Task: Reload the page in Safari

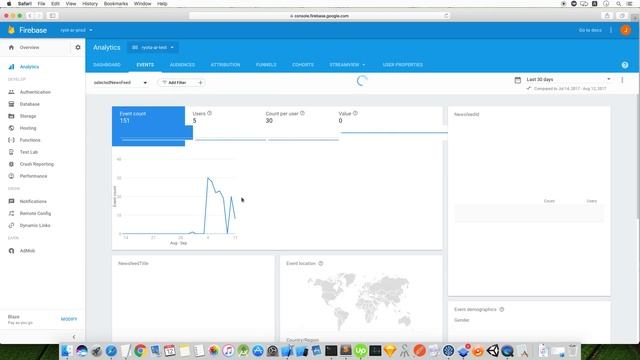Action: (446, 16)
